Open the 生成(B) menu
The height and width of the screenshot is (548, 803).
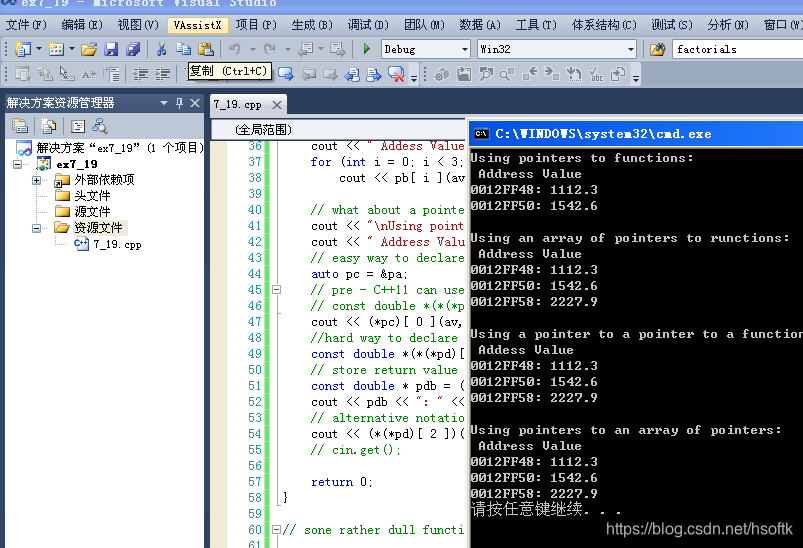tap(312, 25)
